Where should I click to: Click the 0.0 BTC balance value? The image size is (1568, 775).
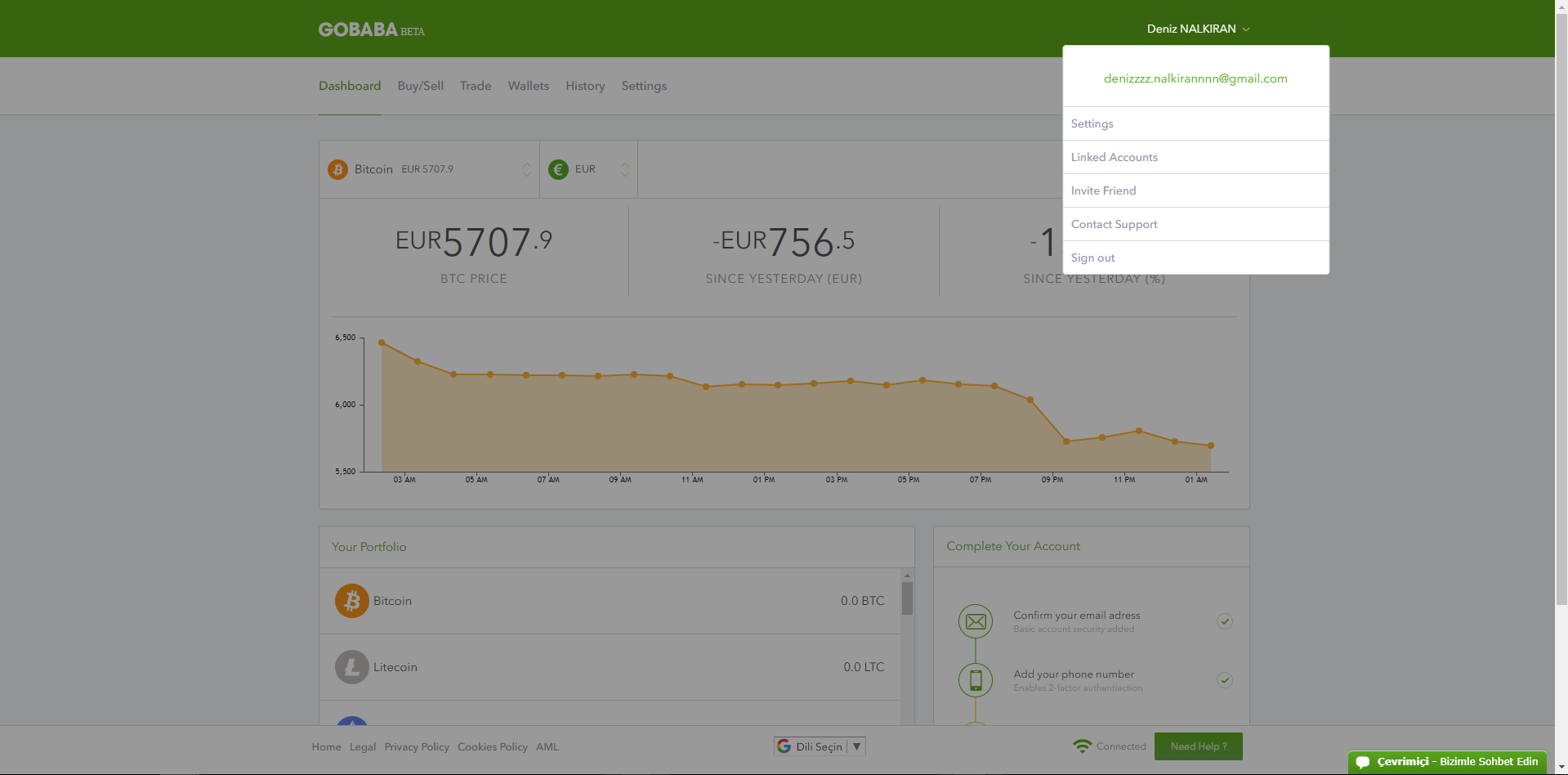863,601
